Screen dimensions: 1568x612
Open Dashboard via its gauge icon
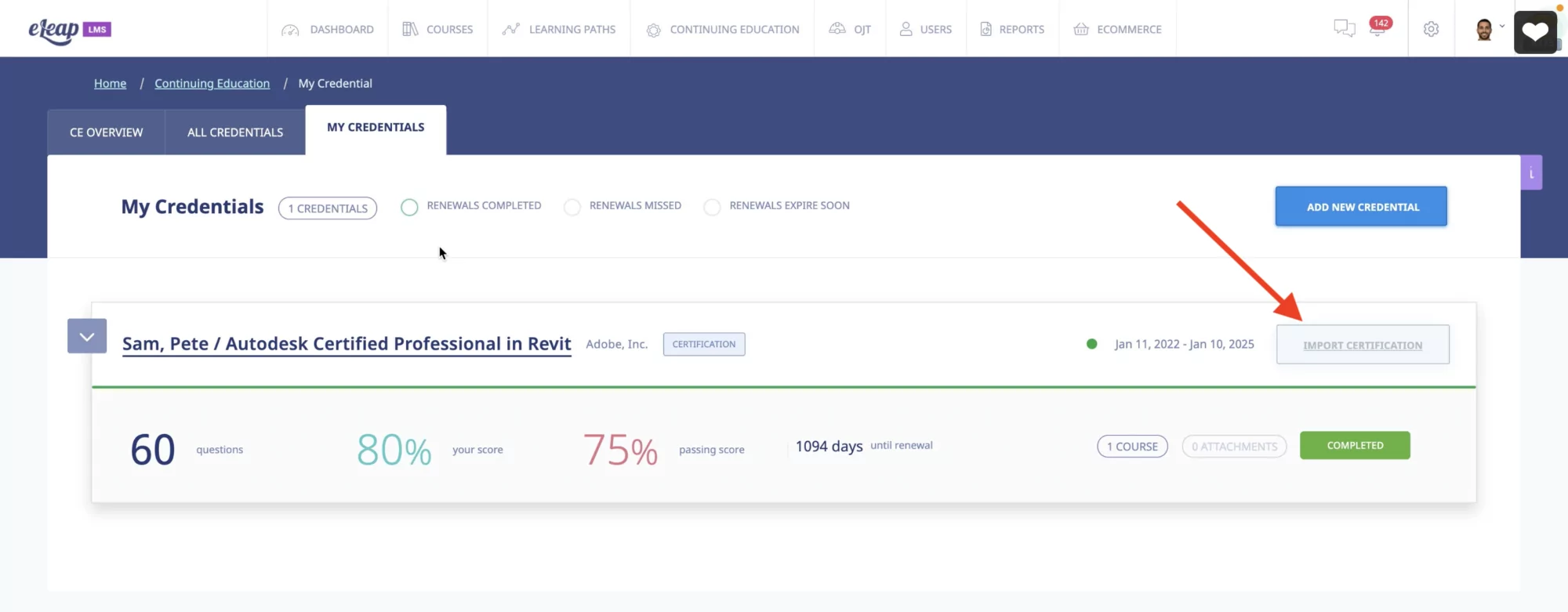[x=290, y=30]
